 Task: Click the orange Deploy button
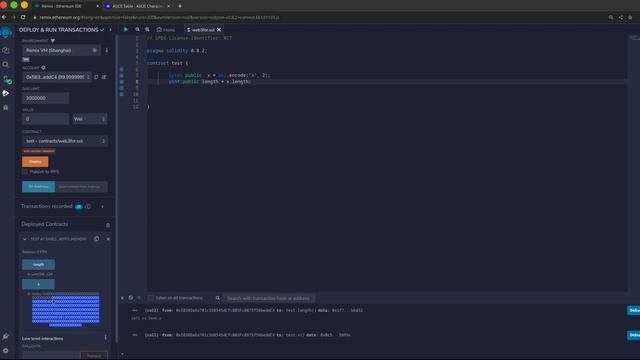coord(35,162)
